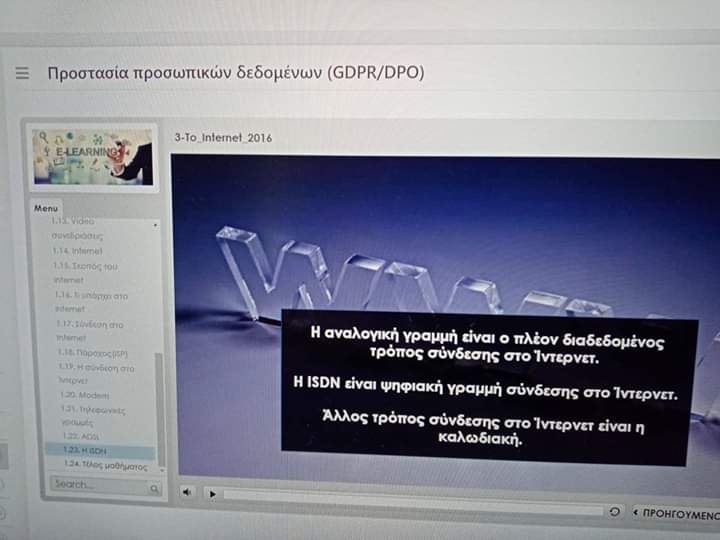Select the Menu tab
This screenshot has width=720, height=540.
pos(46,208)
